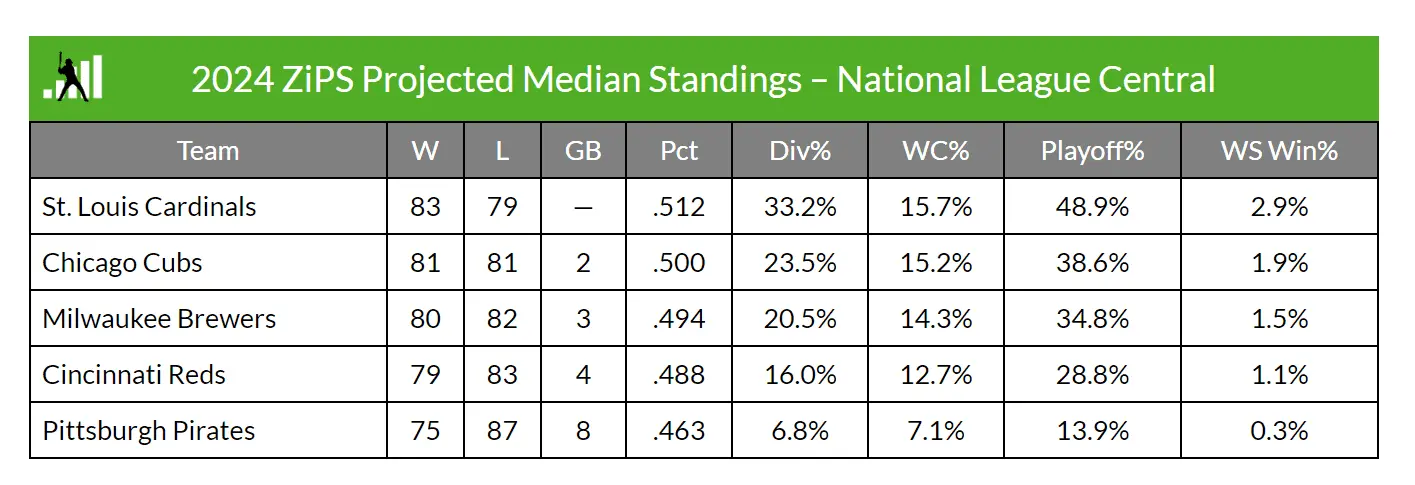The image size is (1415, 485).
Task: Select the Milwaukee Brewers team name
Action: (159, 319)
